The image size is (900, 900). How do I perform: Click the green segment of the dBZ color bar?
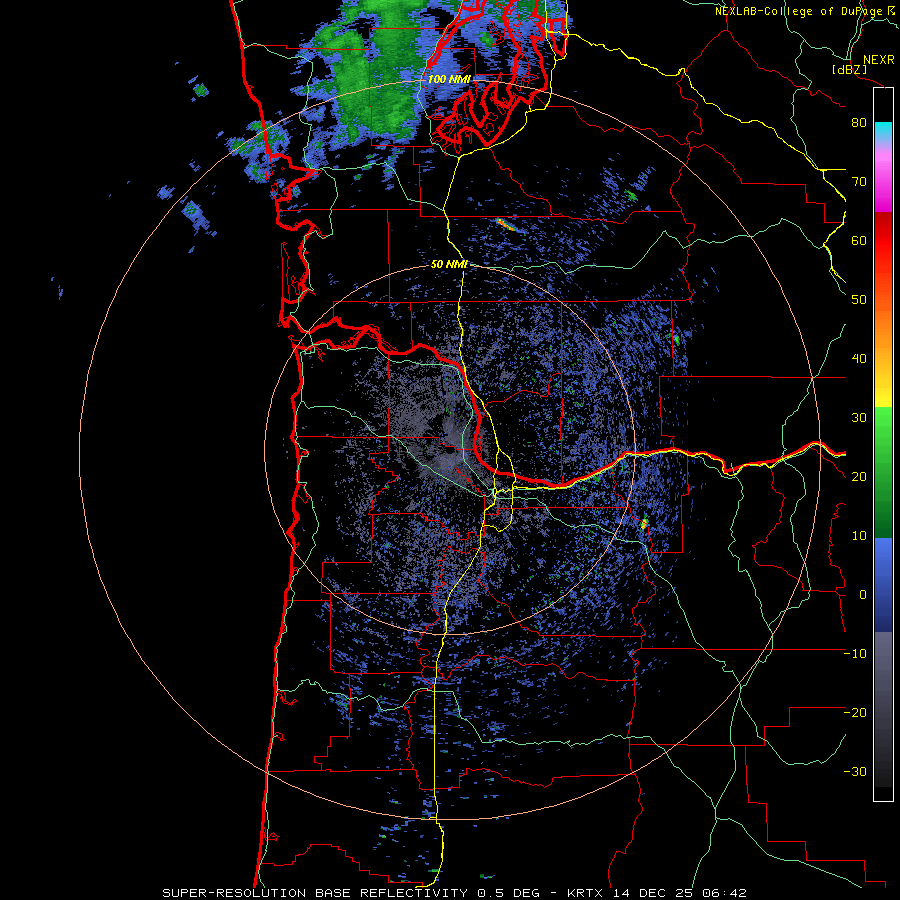click(x=883, y=472)
